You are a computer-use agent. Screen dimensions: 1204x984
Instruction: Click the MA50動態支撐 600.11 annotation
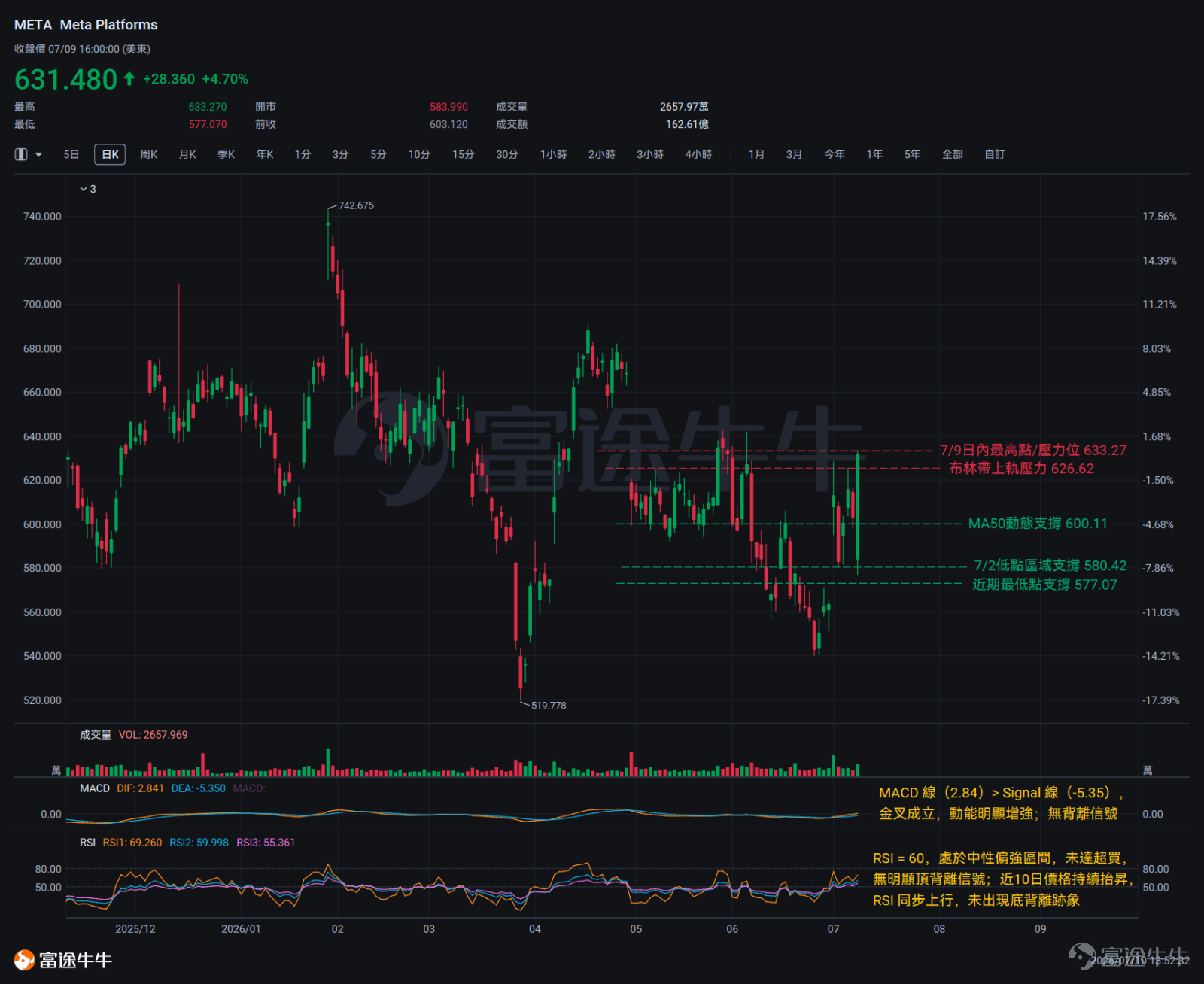point(1038,524)
